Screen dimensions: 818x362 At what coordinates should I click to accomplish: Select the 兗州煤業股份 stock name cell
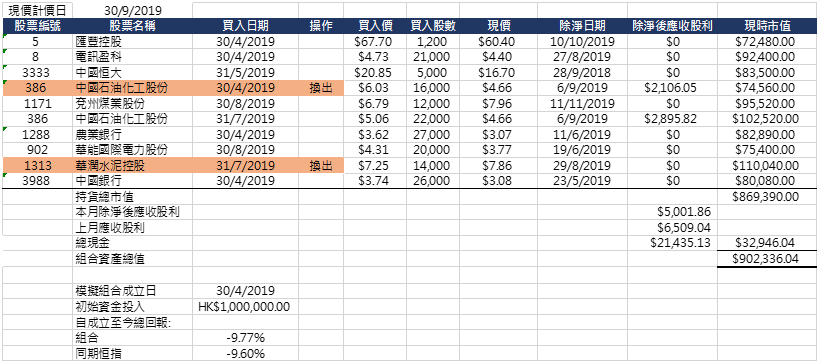click(133, 103)
